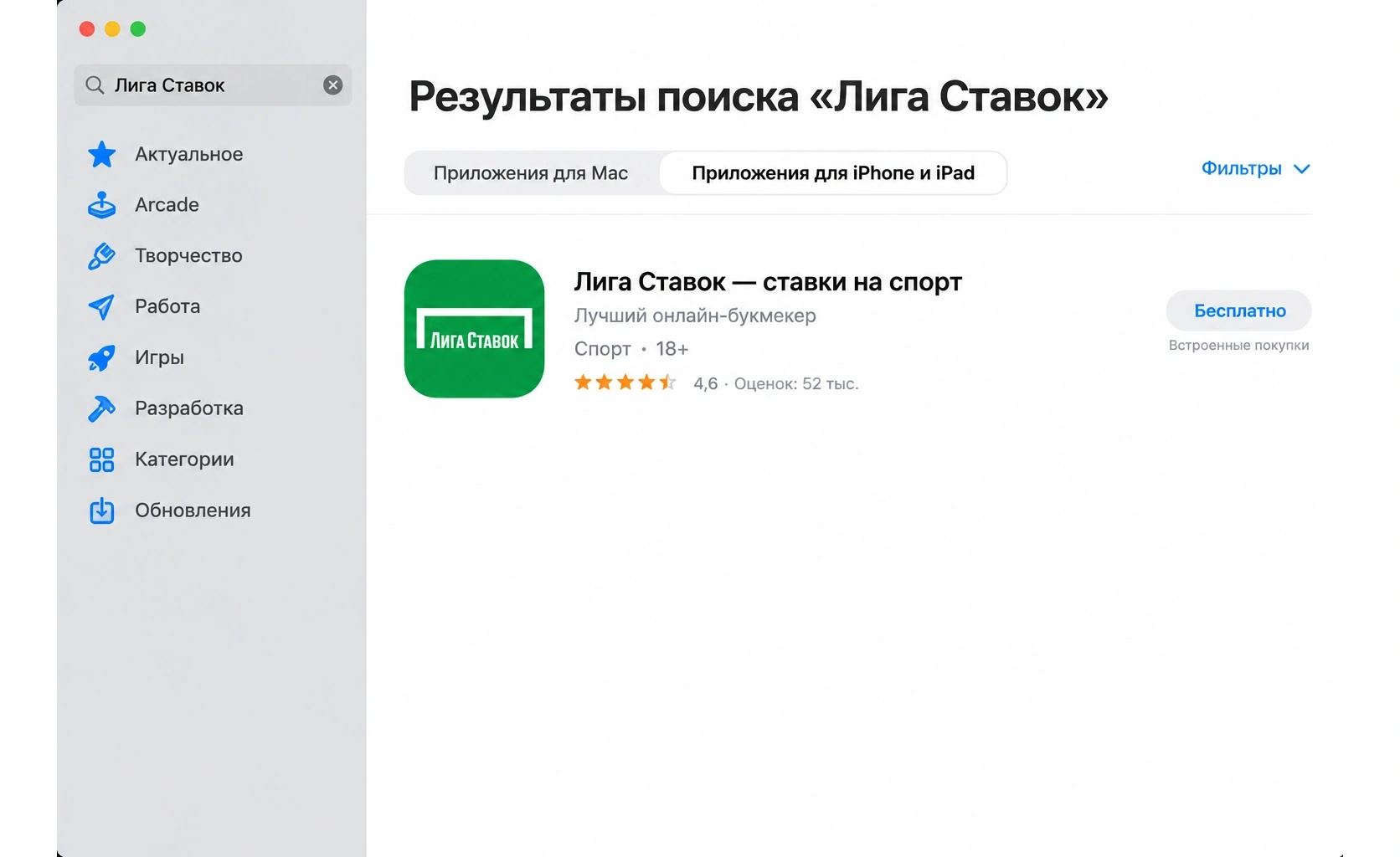1400x857 pixels.
Task: Expand the Фильтры dropdown
Action: tap(1255, 169)
